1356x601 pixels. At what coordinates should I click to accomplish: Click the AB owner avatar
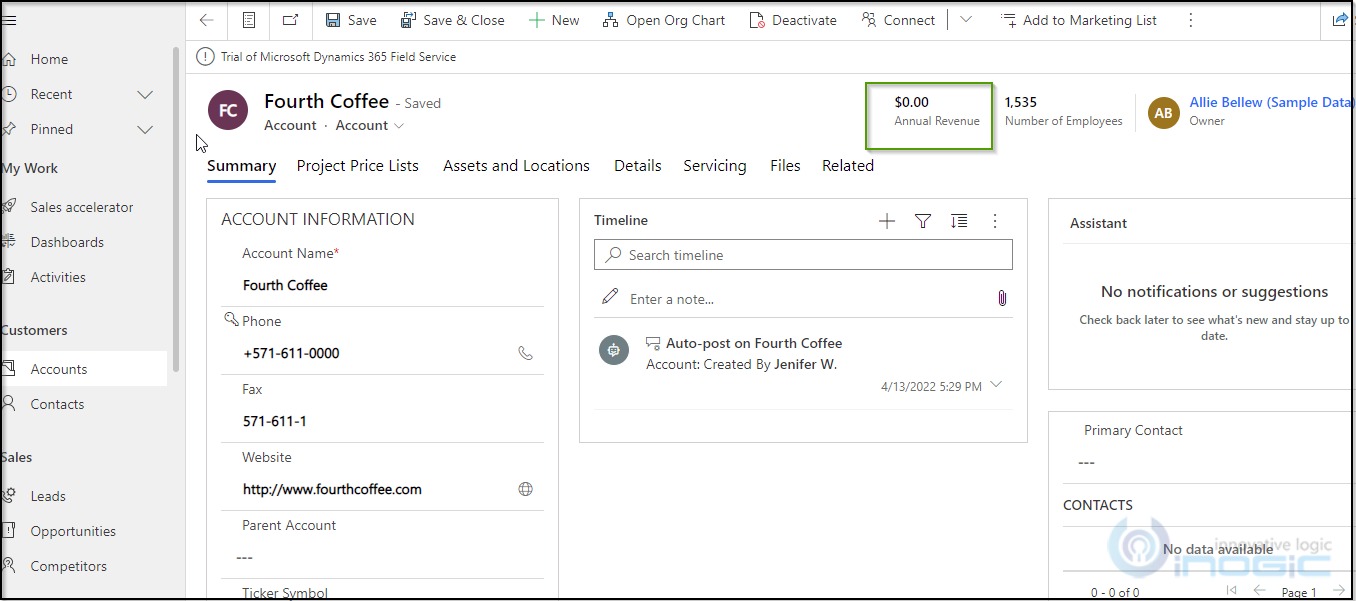[1163, 113]
